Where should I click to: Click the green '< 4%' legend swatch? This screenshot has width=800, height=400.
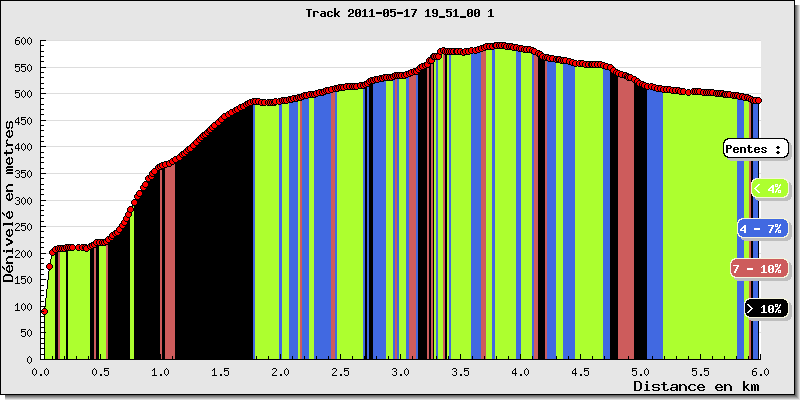coord(770,188)
